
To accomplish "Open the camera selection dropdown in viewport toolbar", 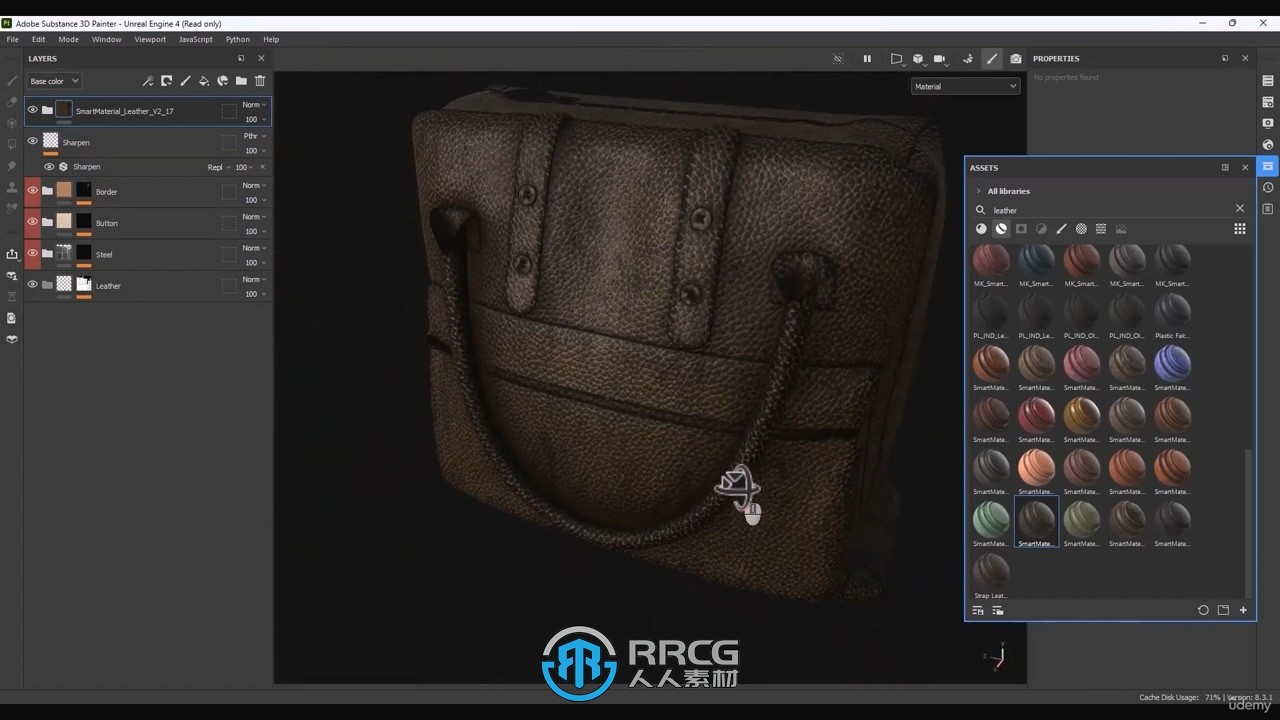I will (942, 60).
